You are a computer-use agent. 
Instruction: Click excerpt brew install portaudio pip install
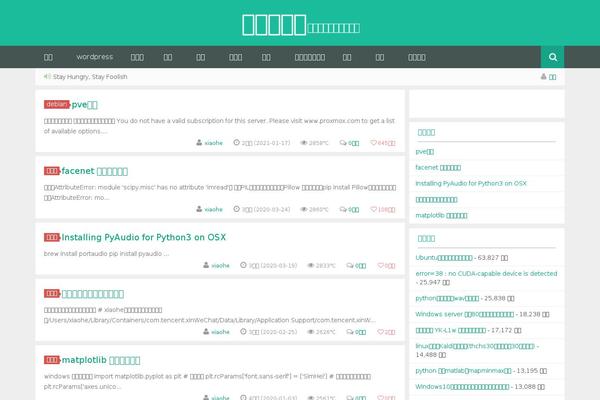tap(106, 254)
